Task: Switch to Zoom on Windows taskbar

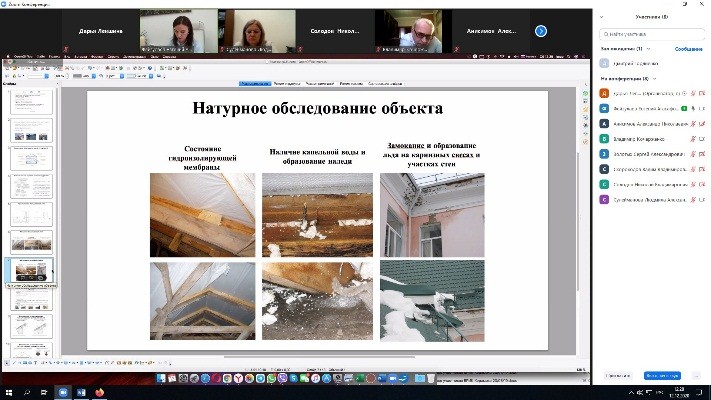Action: (x=63, y=393)
